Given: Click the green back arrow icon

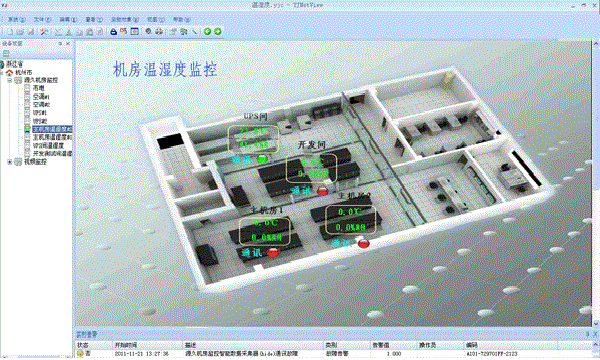Looking at the screenshot, I should [207, 32].
